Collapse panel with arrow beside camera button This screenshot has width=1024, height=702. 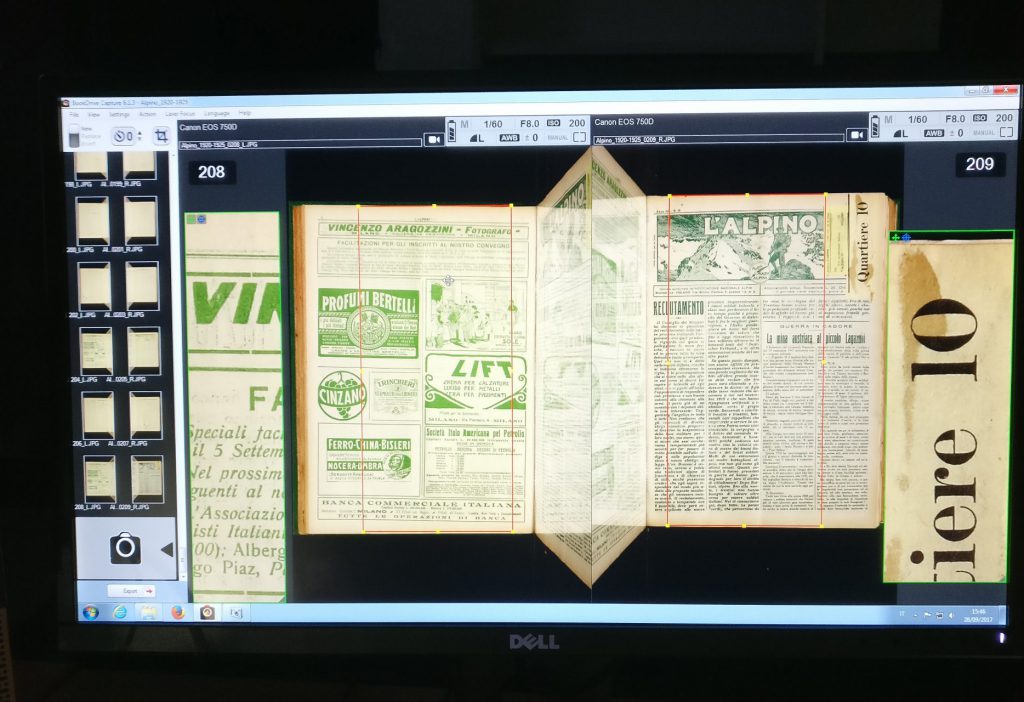[167, 549]
